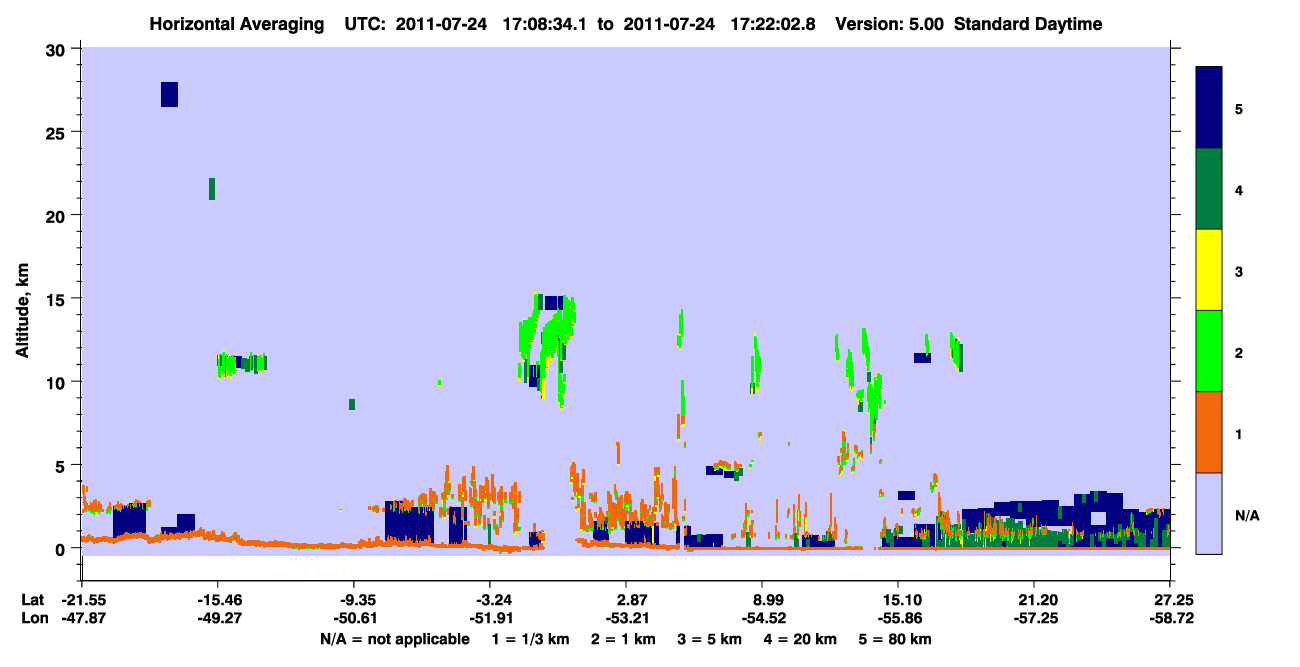Click the 'Altitude, km' axis label
This screenshot has width=1300, height=667.
click(x=22, y=310)
